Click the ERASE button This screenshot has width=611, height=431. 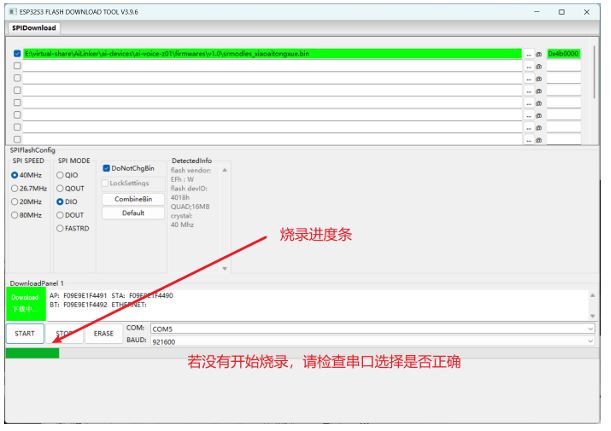104,334
